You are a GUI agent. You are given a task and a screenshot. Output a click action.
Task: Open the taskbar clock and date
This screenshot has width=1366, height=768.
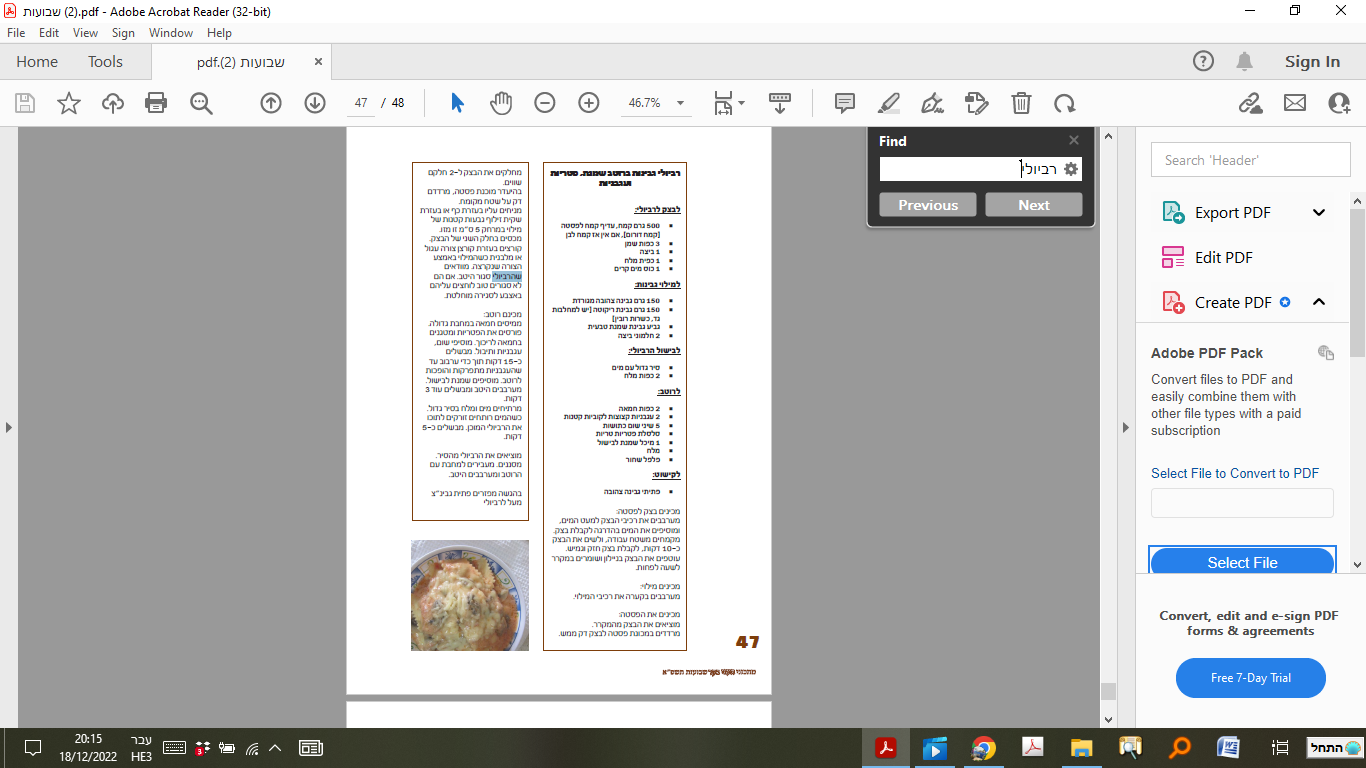[88, 747]
